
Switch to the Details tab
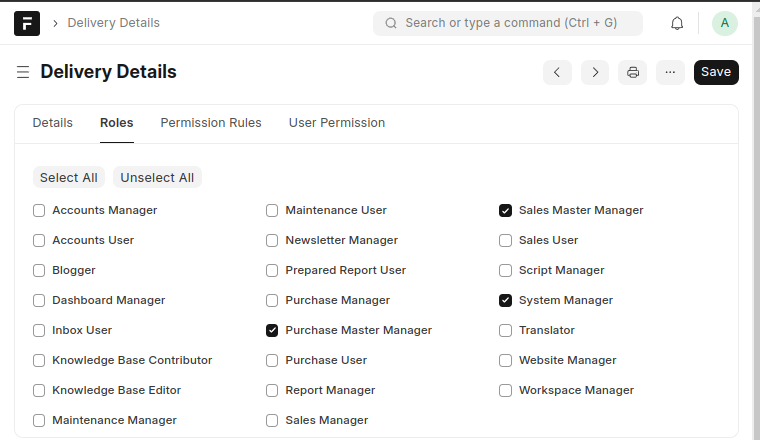52,123
